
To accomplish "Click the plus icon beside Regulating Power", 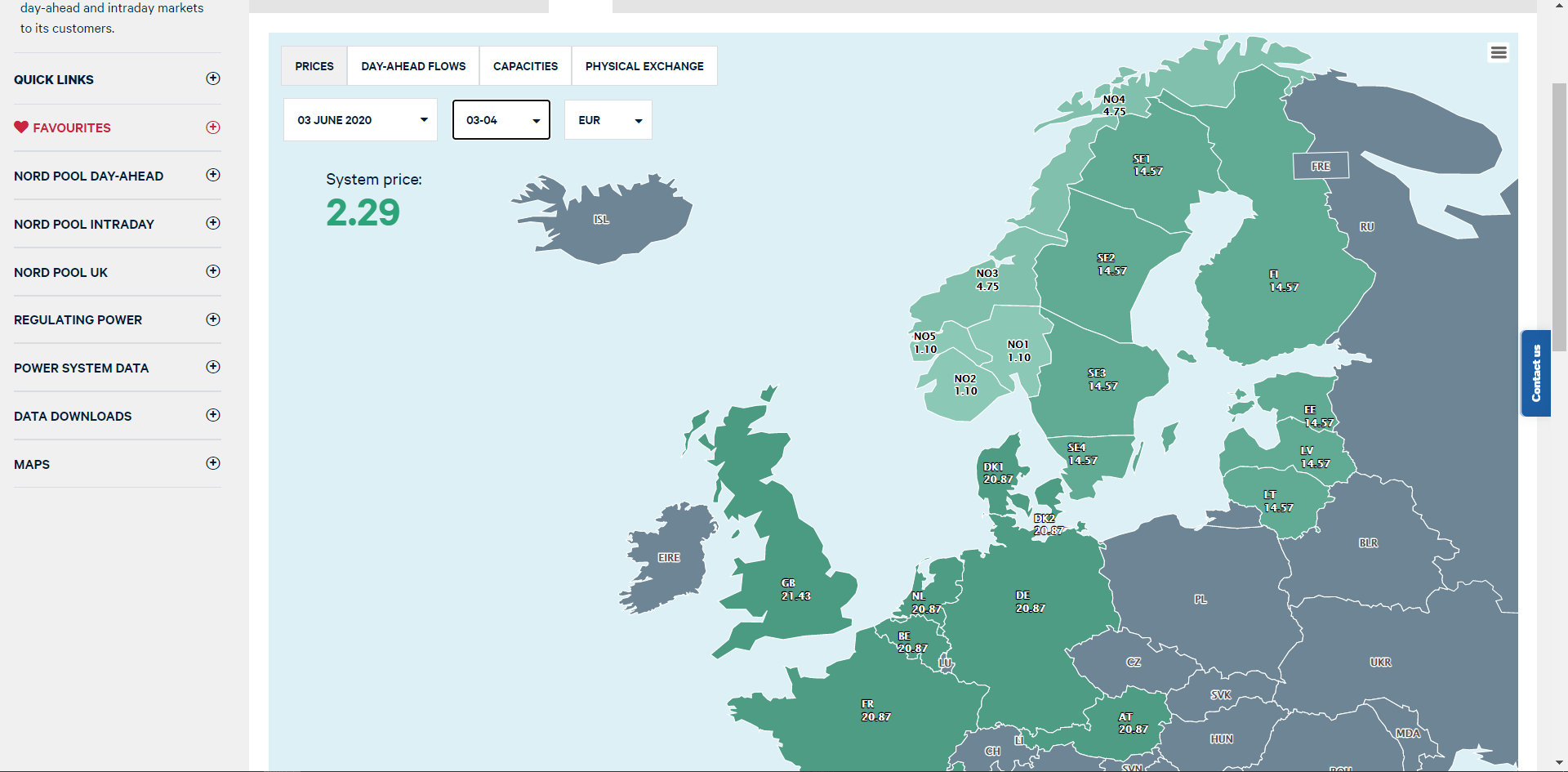I will click(213, 319).
